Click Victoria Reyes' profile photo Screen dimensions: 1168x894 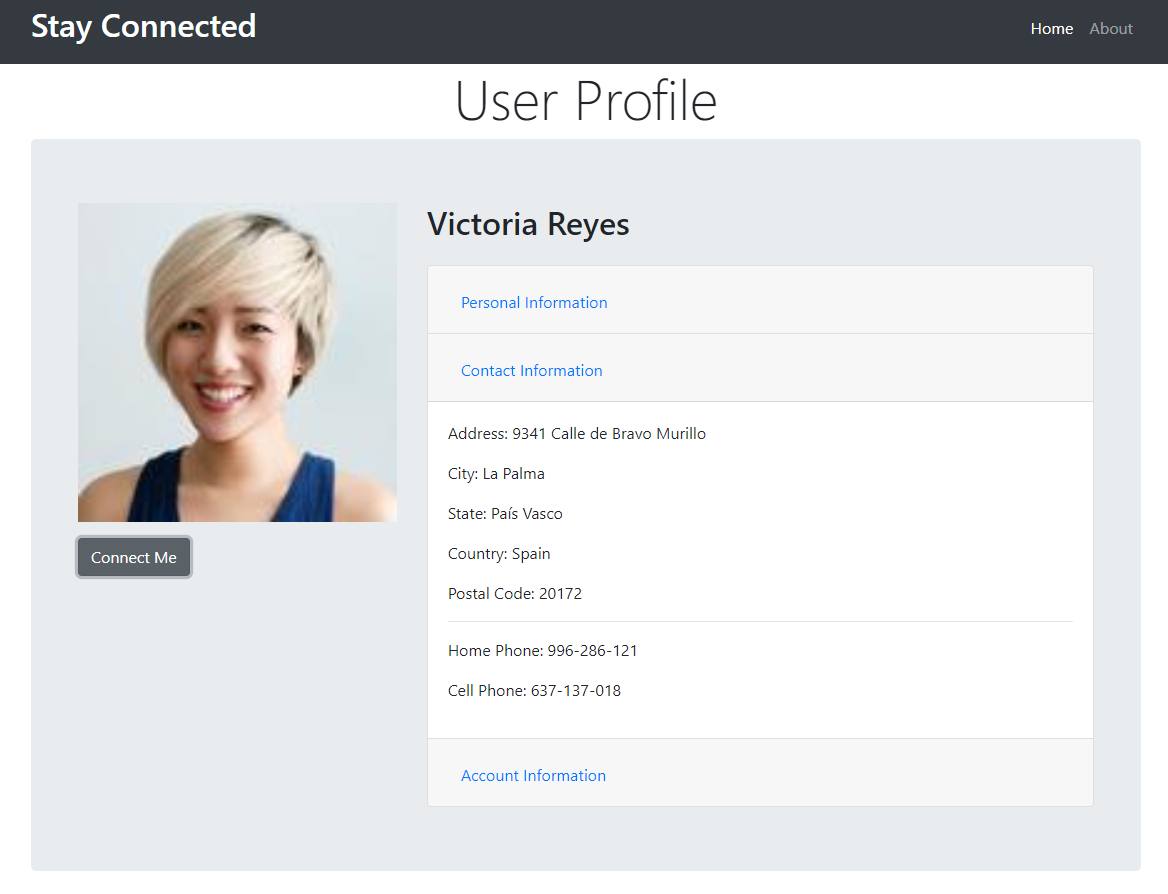(237, 362)
